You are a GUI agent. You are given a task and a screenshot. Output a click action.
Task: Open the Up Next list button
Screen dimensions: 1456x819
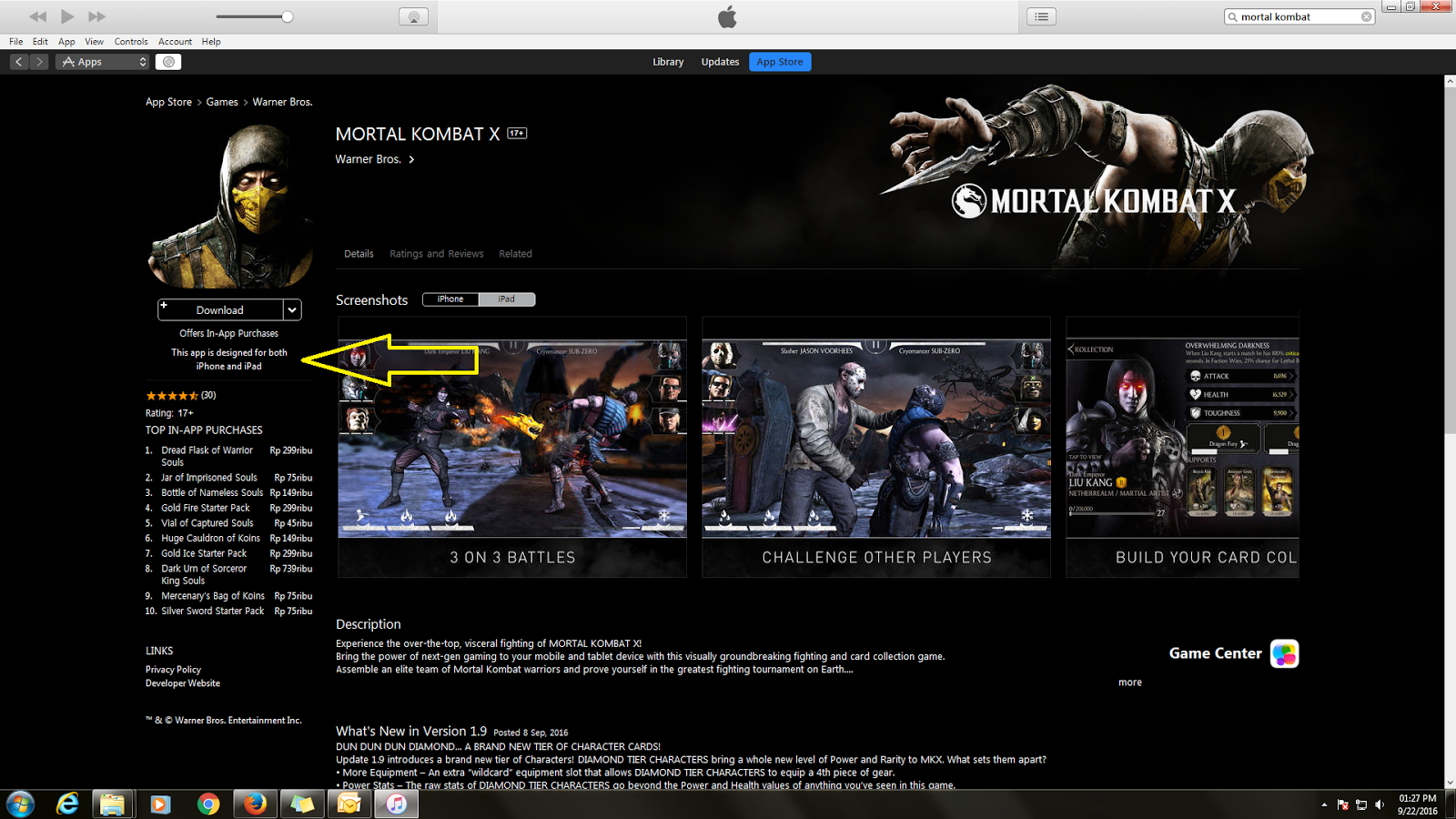1042,16
